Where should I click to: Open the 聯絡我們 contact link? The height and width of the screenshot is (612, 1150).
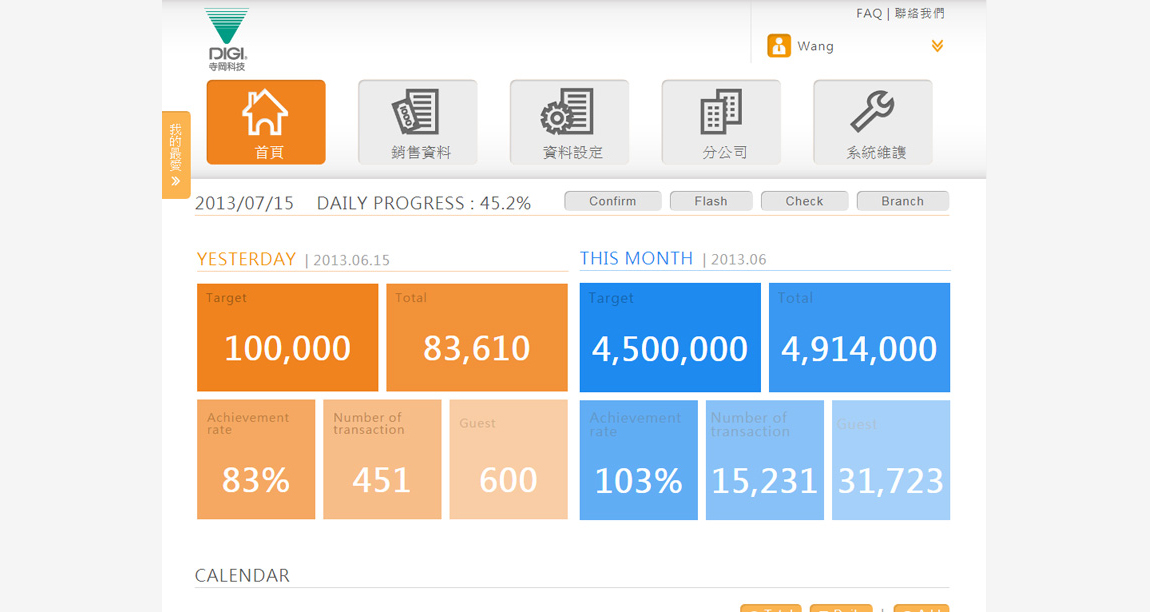tap(920, 14)
